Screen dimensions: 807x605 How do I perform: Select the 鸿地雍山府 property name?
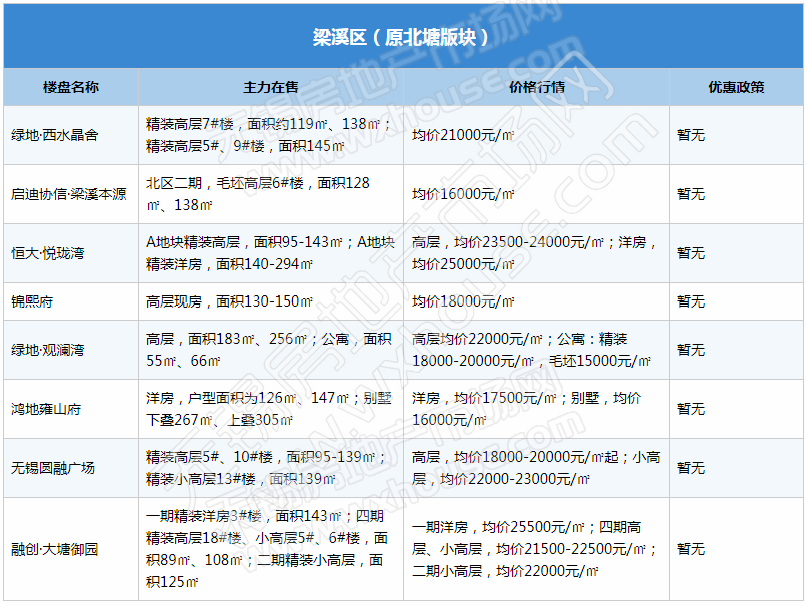coord(48,409)
